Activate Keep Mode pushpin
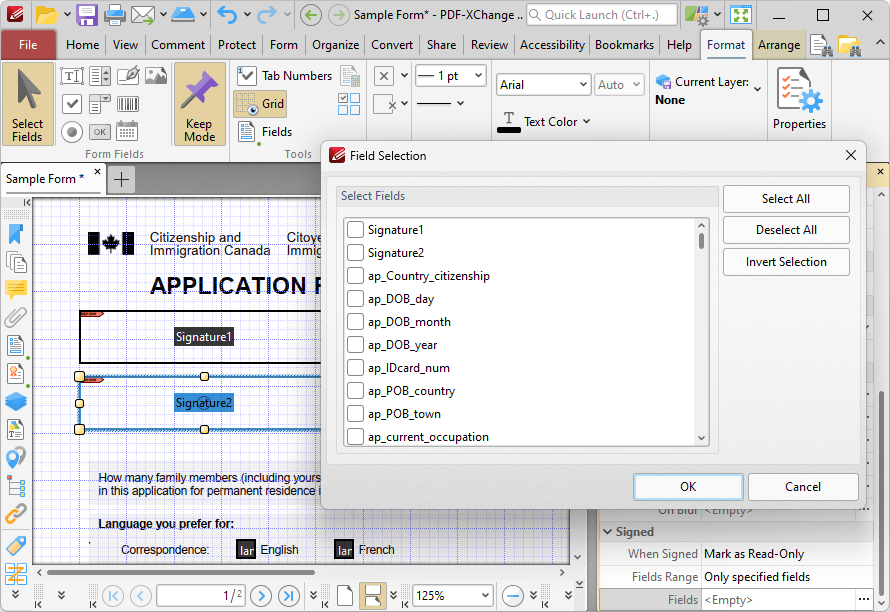 coord(200,104)
